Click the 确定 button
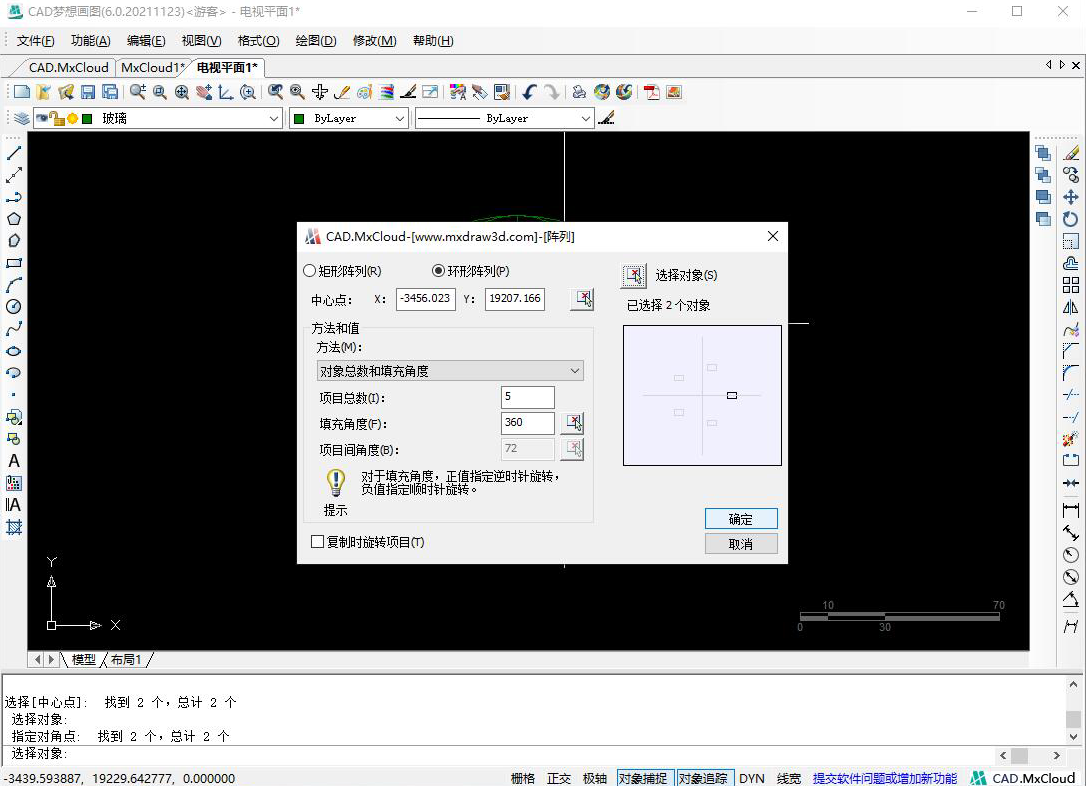The height and width of the screenshot is (786, 1086). [x=740, y=519]
